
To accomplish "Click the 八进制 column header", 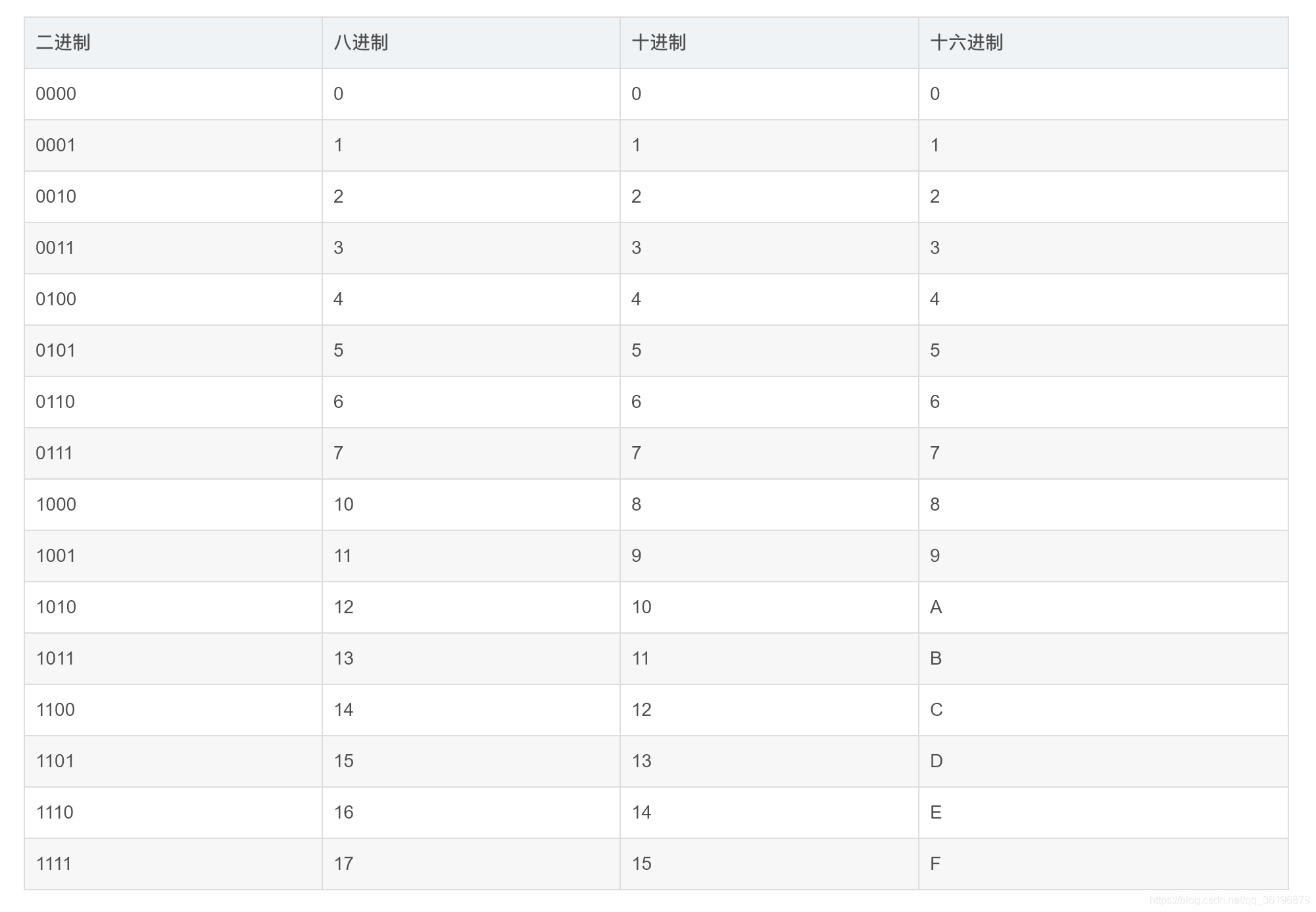I will [x=361, y=43].
